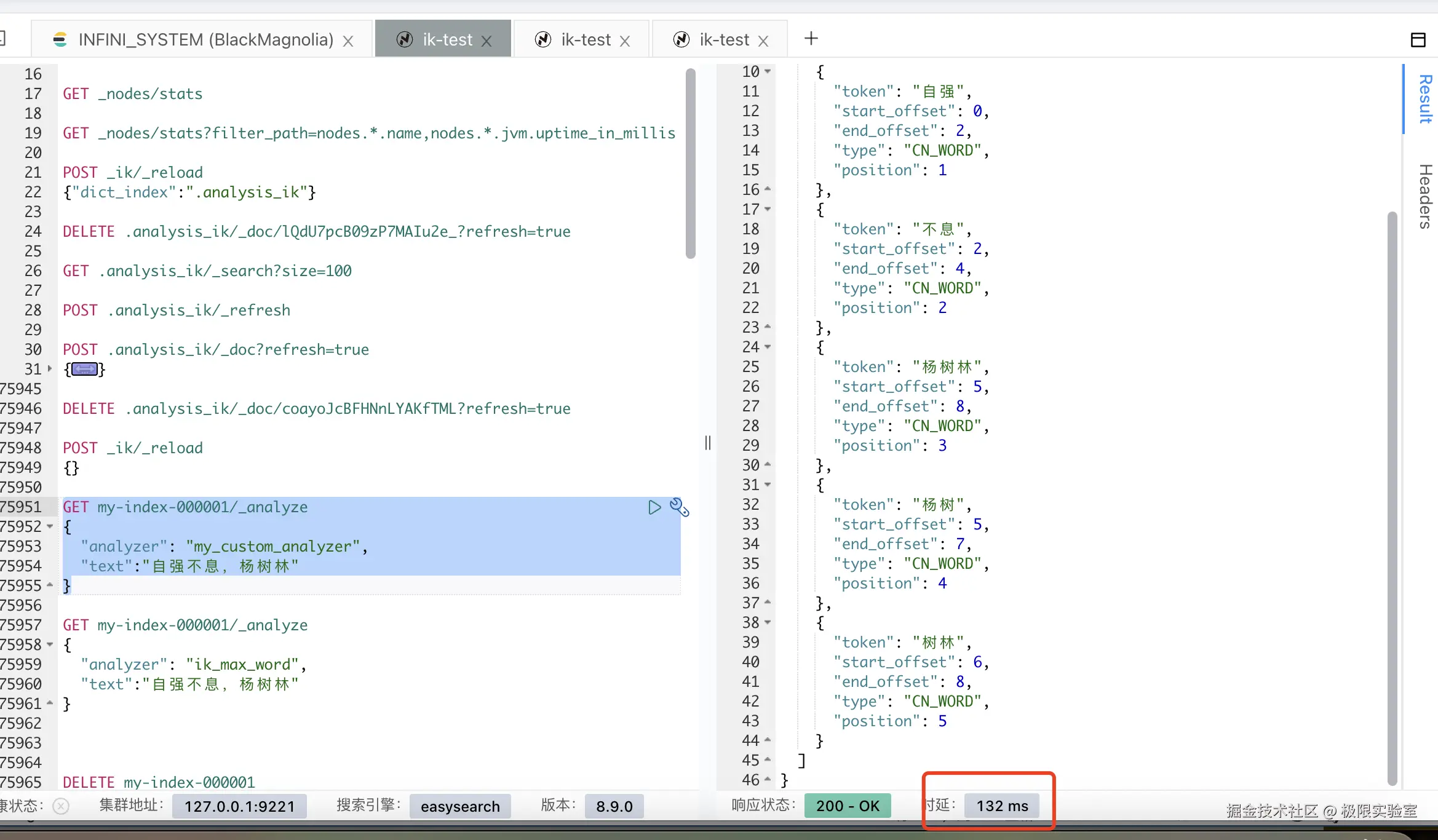Screen dimensions: 1438x840
Task: Switch to the INFINI_SYSTEM (BlackMagnolia) tab
Action: 205,40
